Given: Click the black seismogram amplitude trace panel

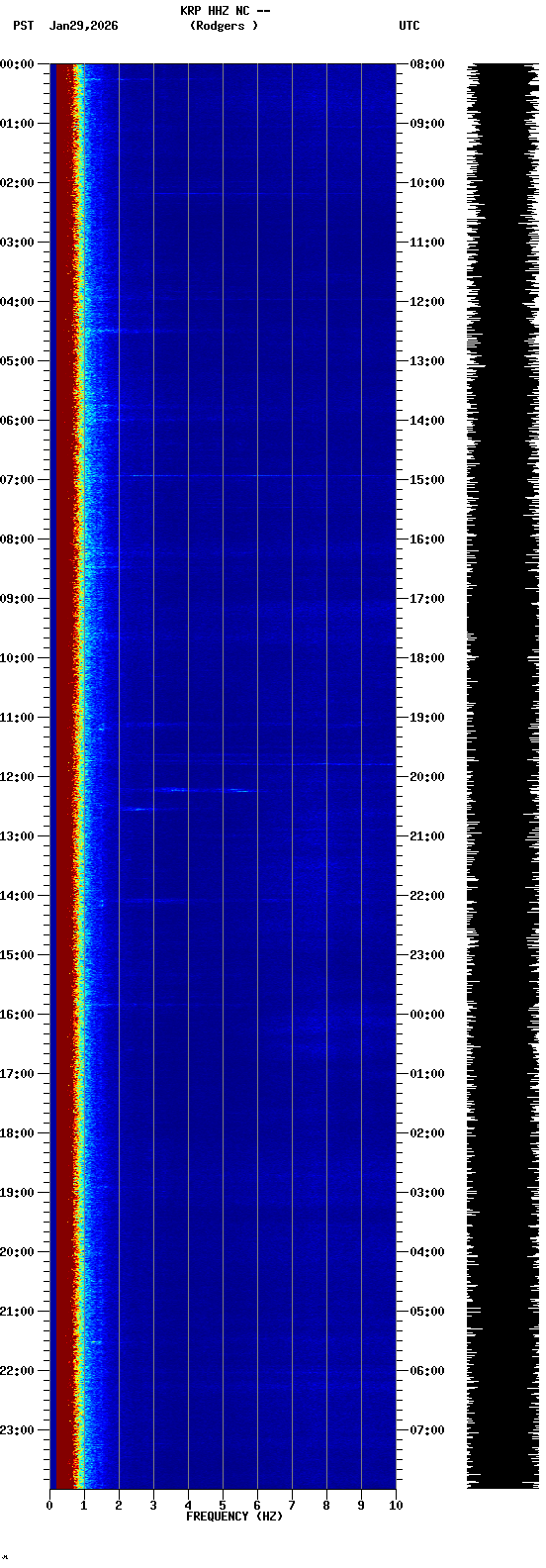Looking at the screenshot, I should [502, 776].
